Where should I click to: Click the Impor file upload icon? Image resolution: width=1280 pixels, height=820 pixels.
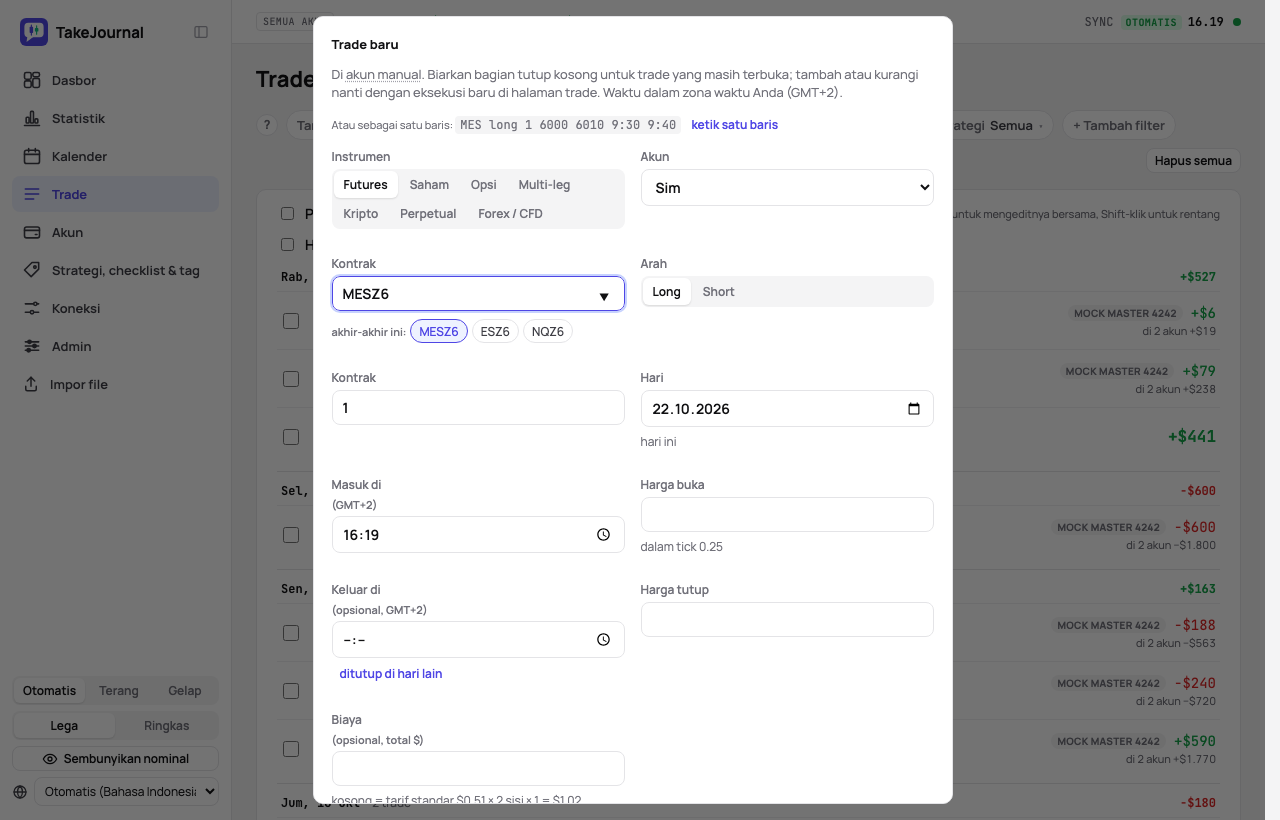click(x=32, y=384)
